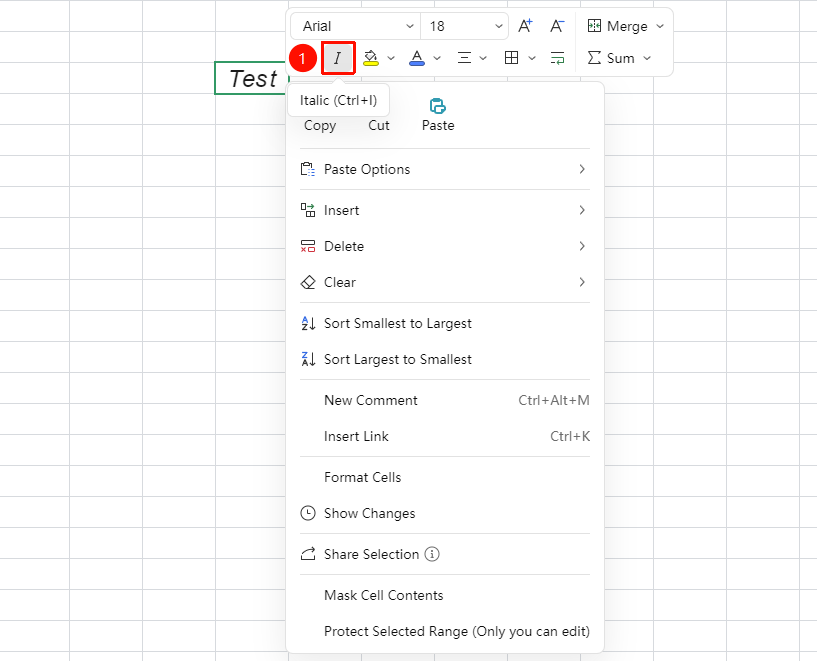Open the alignment options dropdown arrow
This screenshot has height=661, width=817.
point(483,58)
